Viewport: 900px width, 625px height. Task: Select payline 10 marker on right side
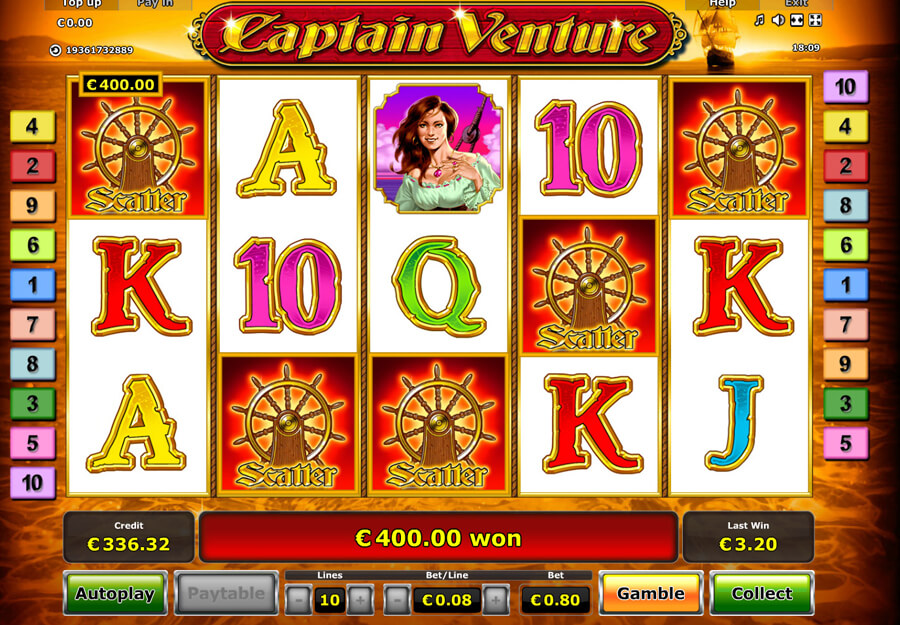[845, 87]
